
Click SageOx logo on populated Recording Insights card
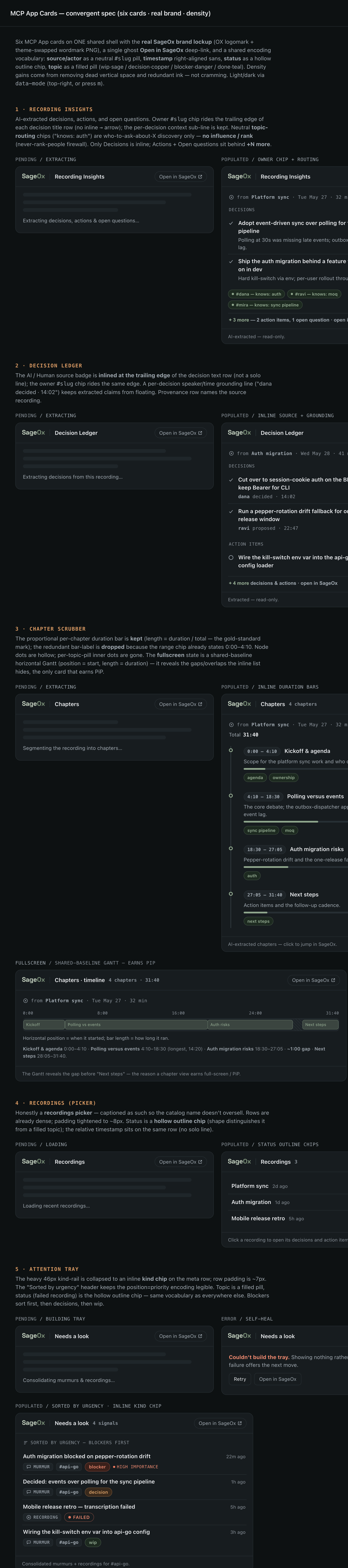(240, 177)
